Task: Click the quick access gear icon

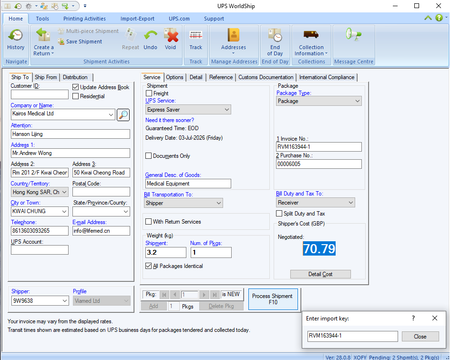Action: [28, 6]
